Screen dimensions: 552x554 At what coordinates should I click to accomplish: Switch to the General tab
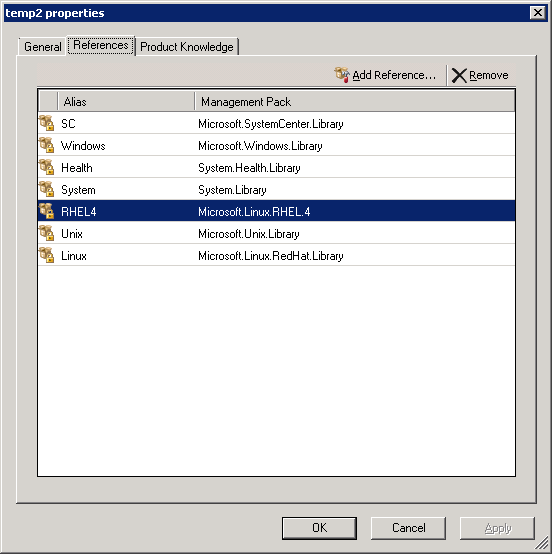pyautogui.click(x=42, y=47)
